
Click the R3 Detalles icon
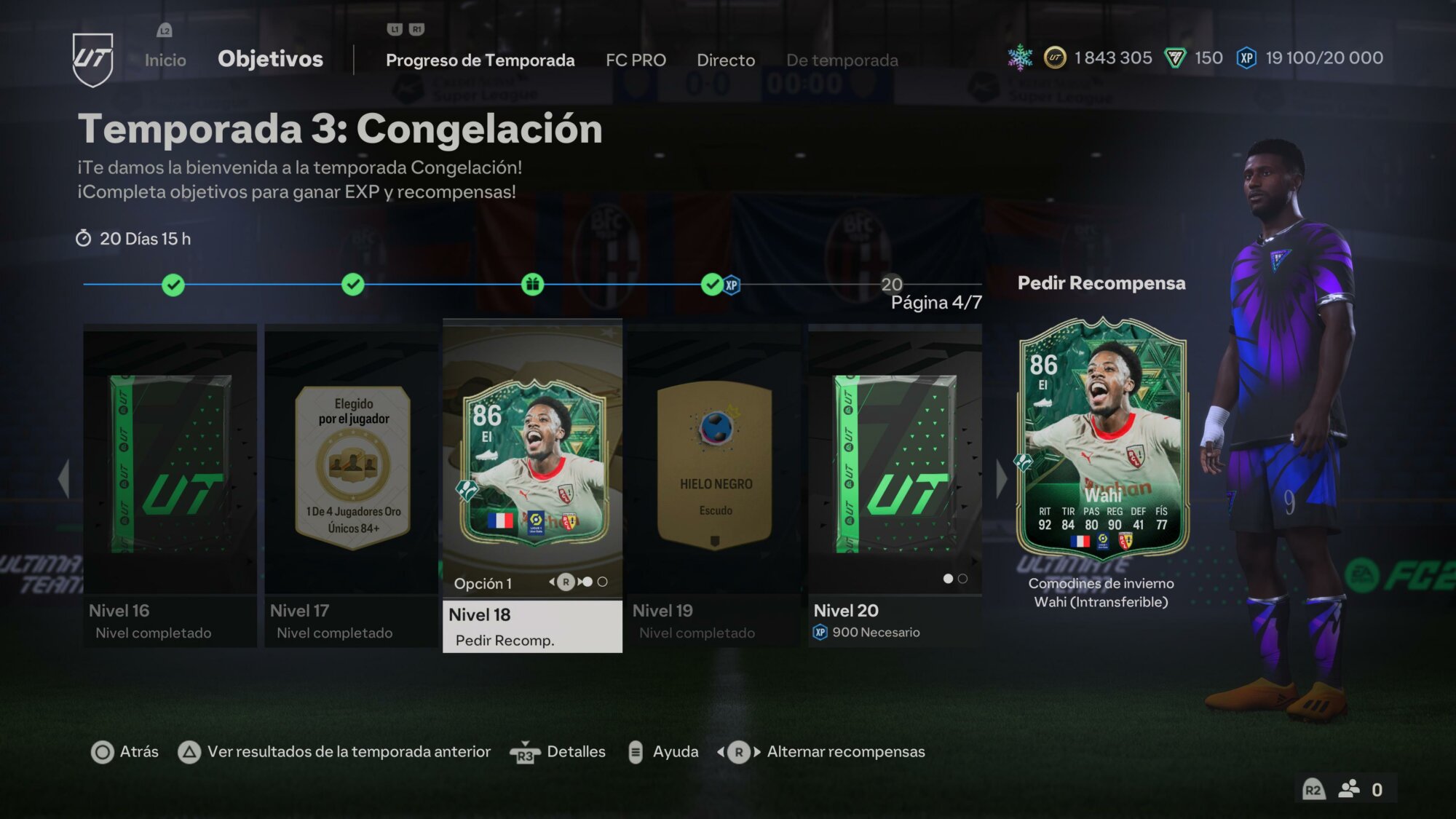[x=525, y=752]
